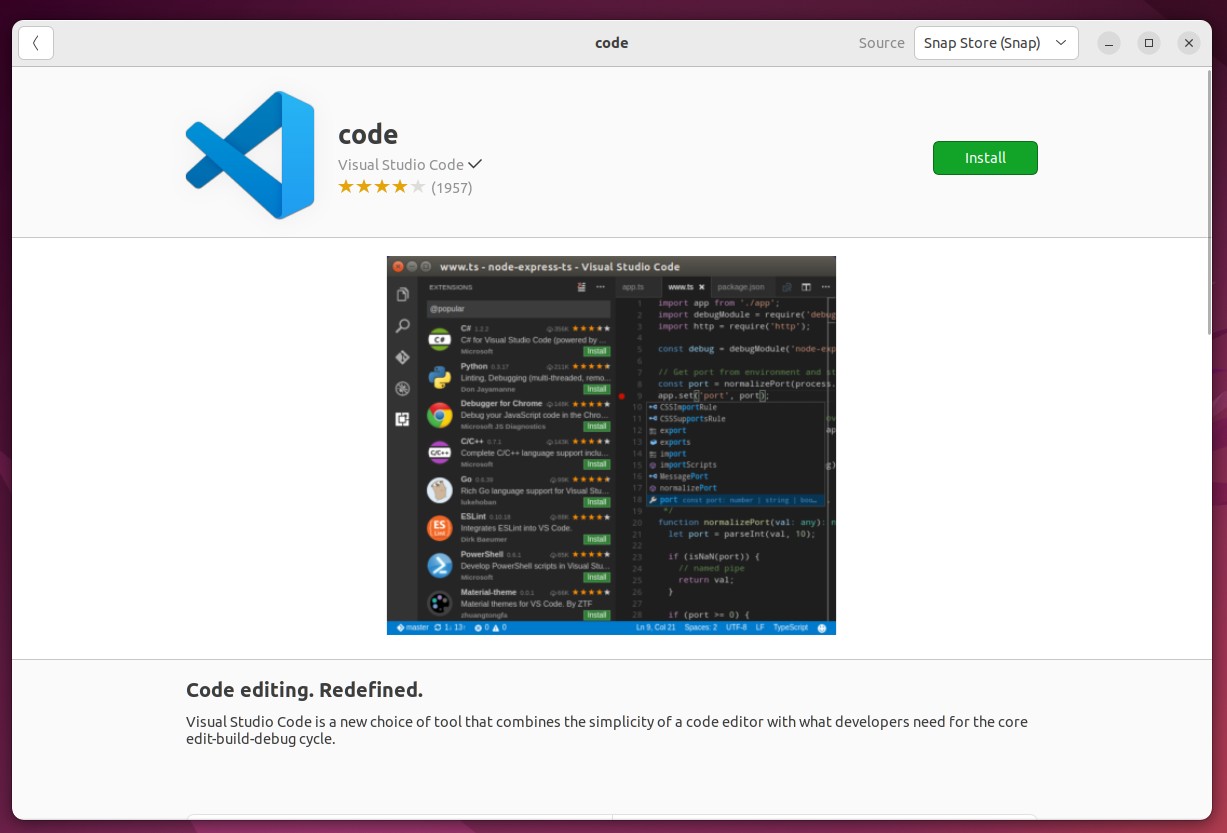The image size is (1227, 833).
Task: Click the Visual Studio Code app logo
Action: click(x=250, y=154)
